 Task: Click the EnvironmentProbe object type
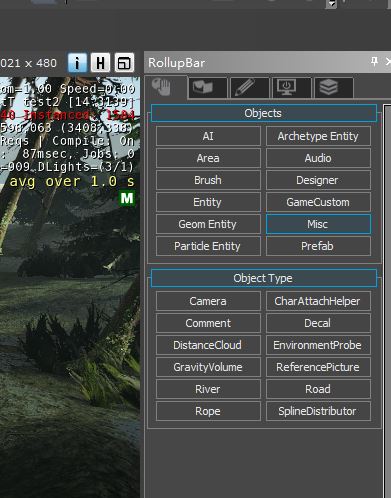click(x=318, y=345)
